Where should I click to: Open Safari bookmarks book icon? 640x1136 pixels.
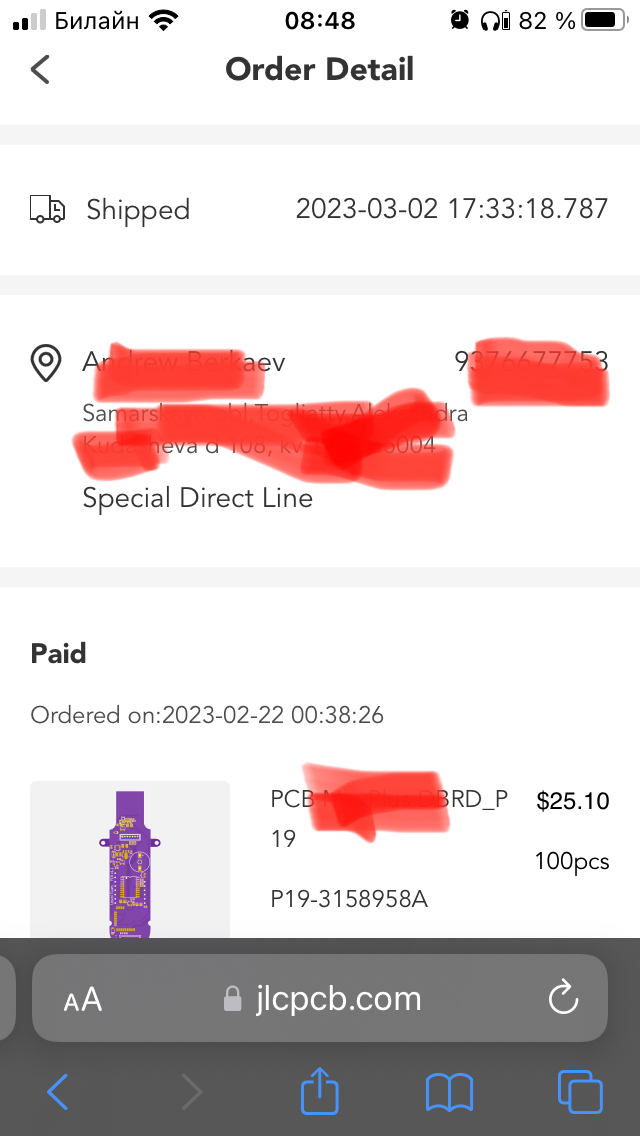pos(449,1091)
